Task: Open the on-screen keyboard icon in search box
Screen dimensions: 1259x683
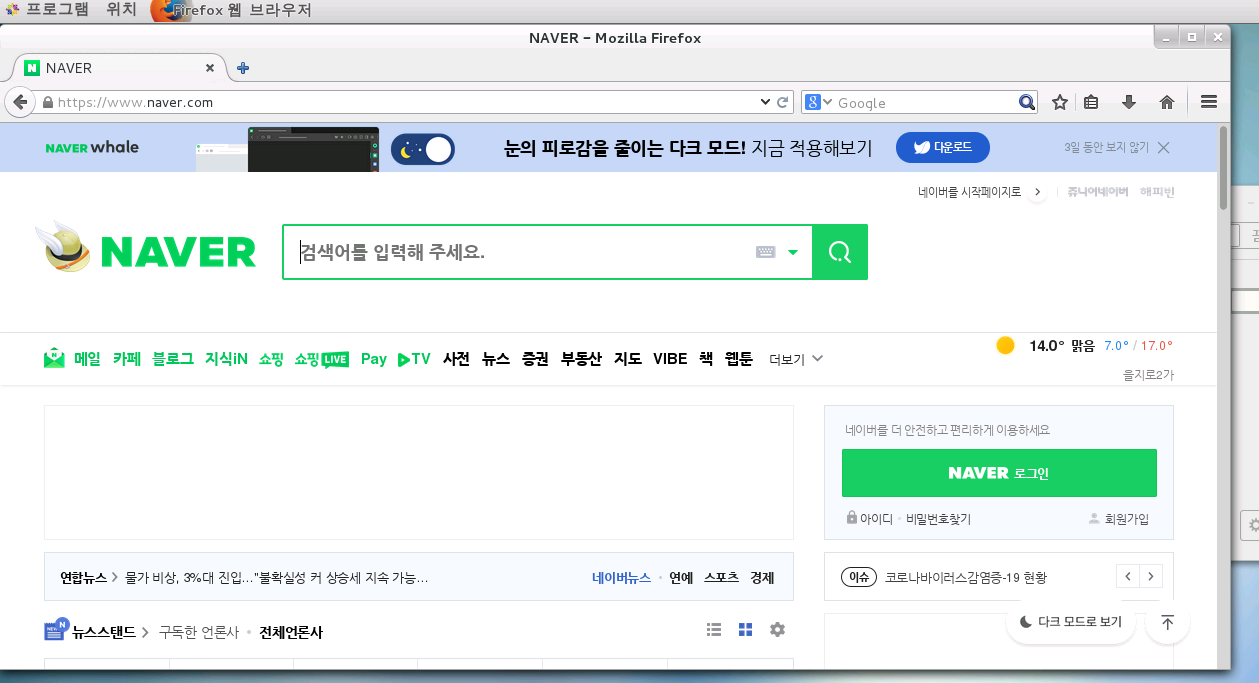Action: (x=766, y=252)
